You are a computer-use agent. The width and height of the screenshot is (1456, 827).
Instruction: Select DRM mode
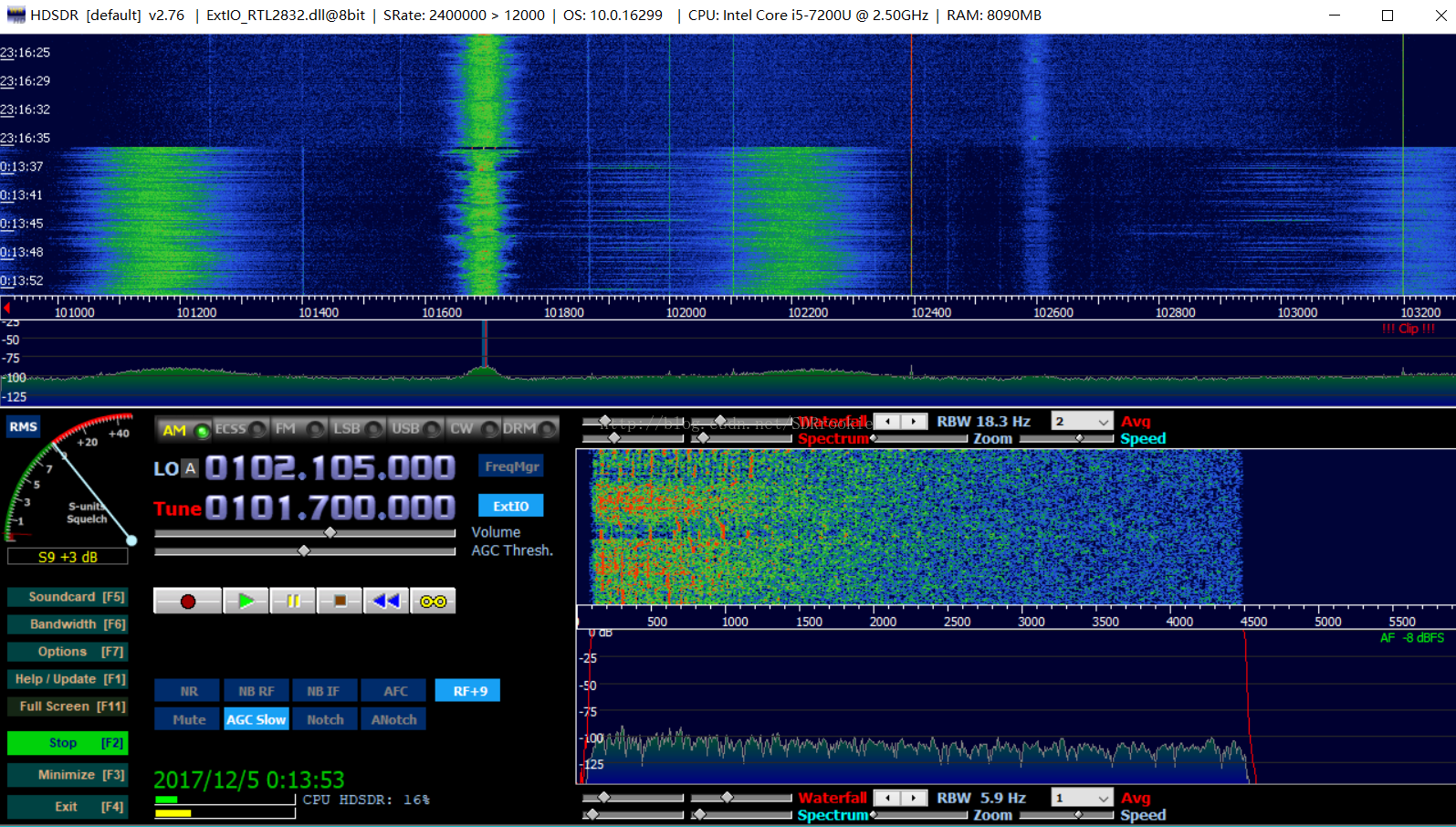(x=529, y=429)
